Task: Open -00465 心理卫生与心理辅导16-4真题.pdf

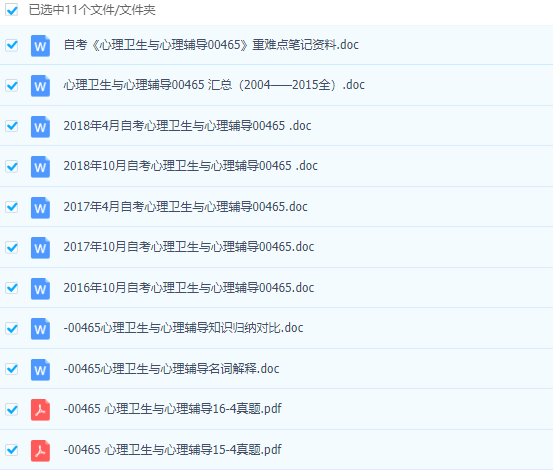Action: [172, 409]
